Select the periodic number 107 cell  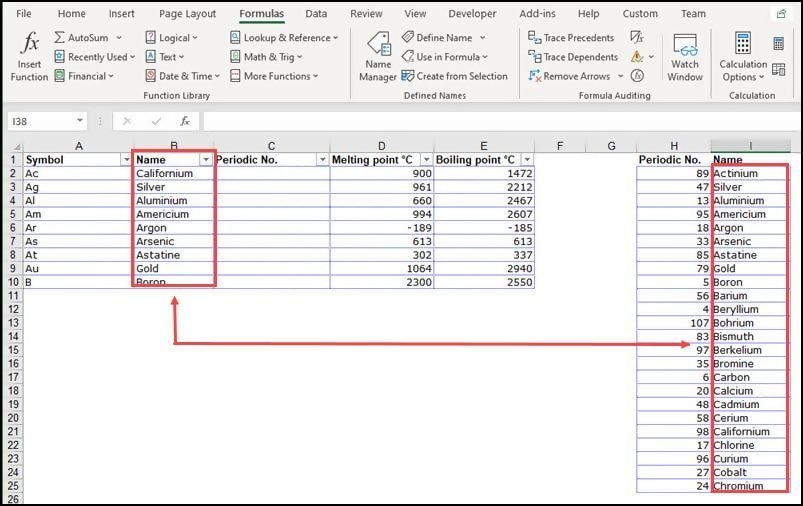pyautogui.click(x=674, y=323)
